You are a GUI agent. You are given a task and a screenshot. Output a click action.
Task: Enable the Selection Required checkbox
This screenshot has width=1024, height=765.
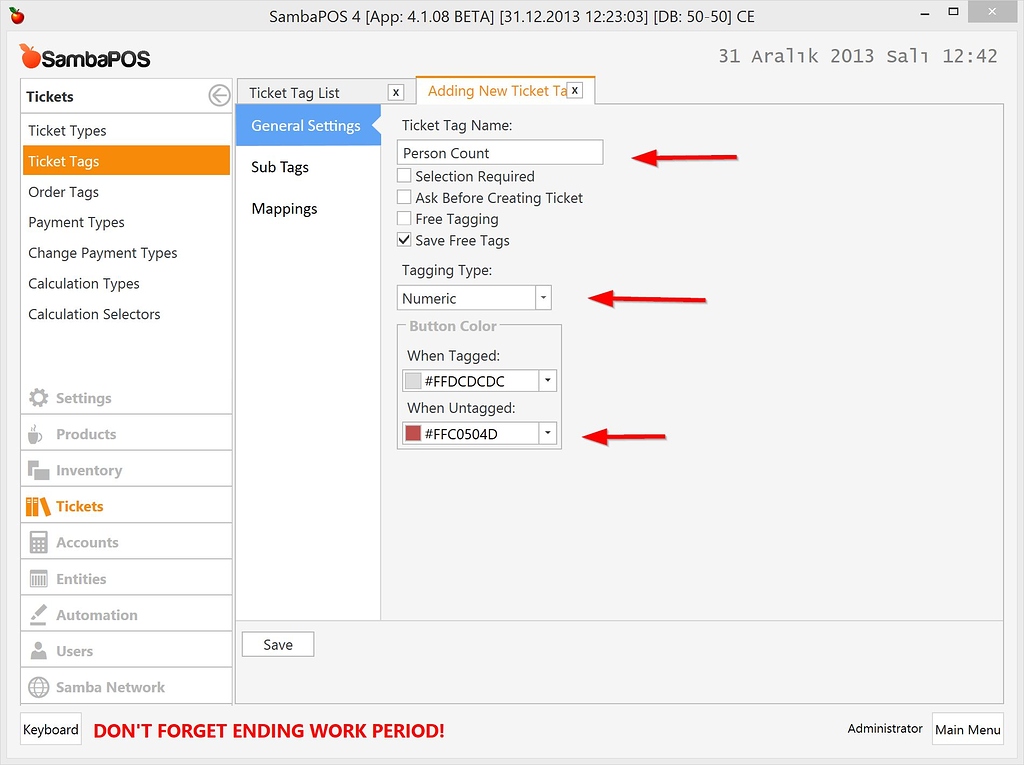pyautogui.click(x=404, y=176)
